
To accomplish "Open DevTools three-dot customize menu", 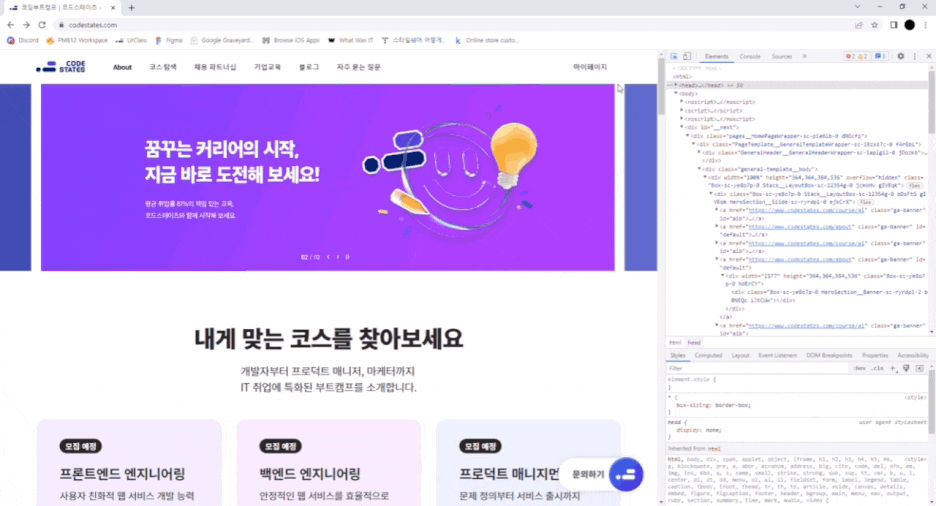I will [x=915, y=56].
